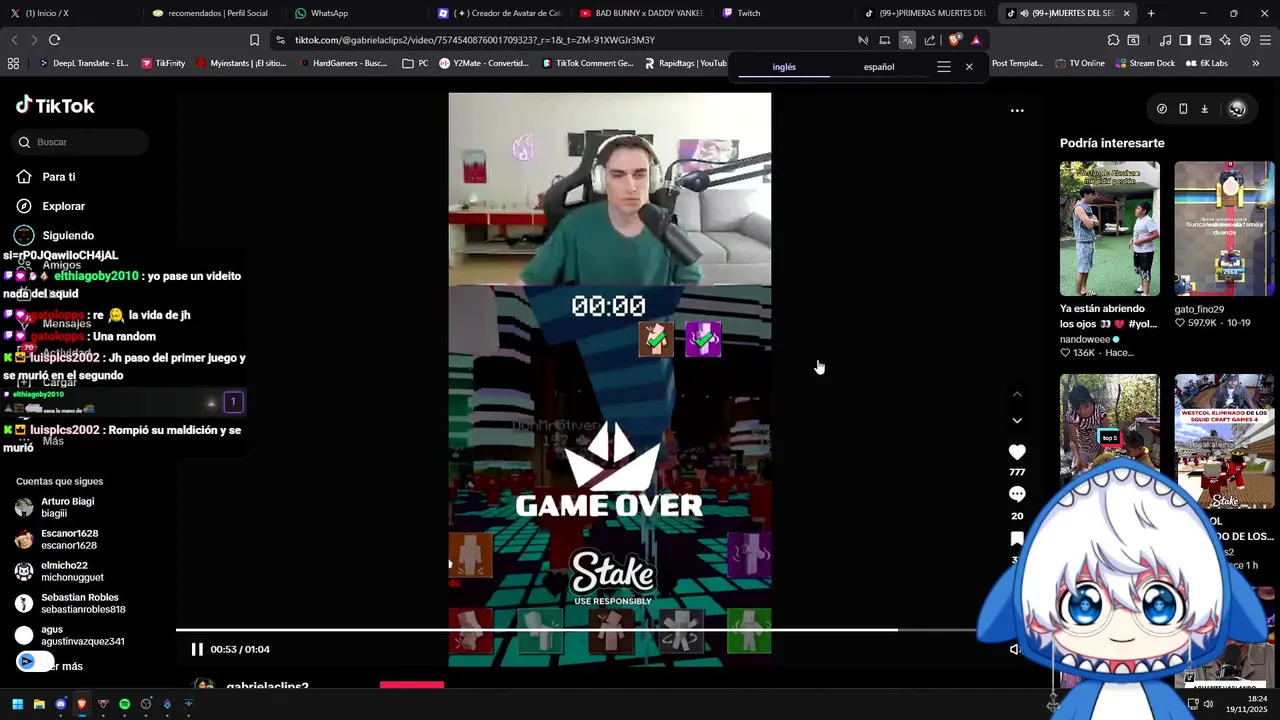Go to next video with down chevron
This screenshot has height=720, width=1280.
coord(1017,420)
